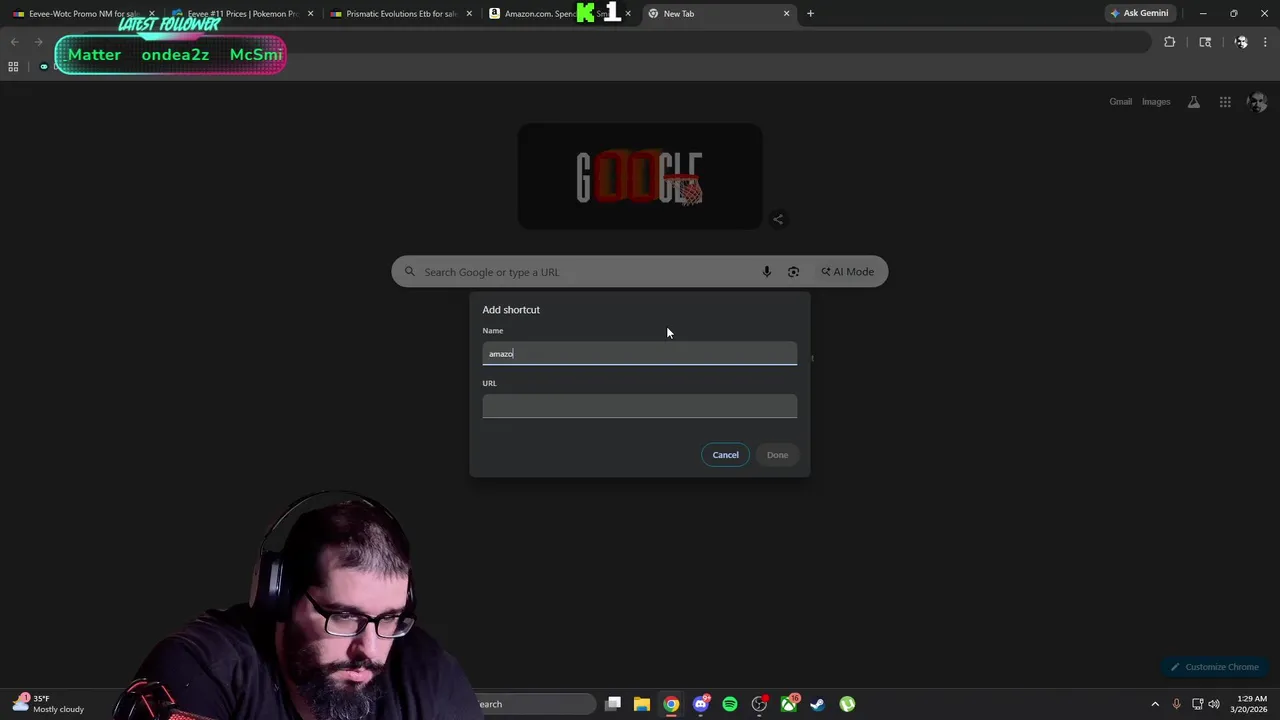Click the Google basketball doodle
The width and height of the screenshot is (1280, 720).
[640, 177]
